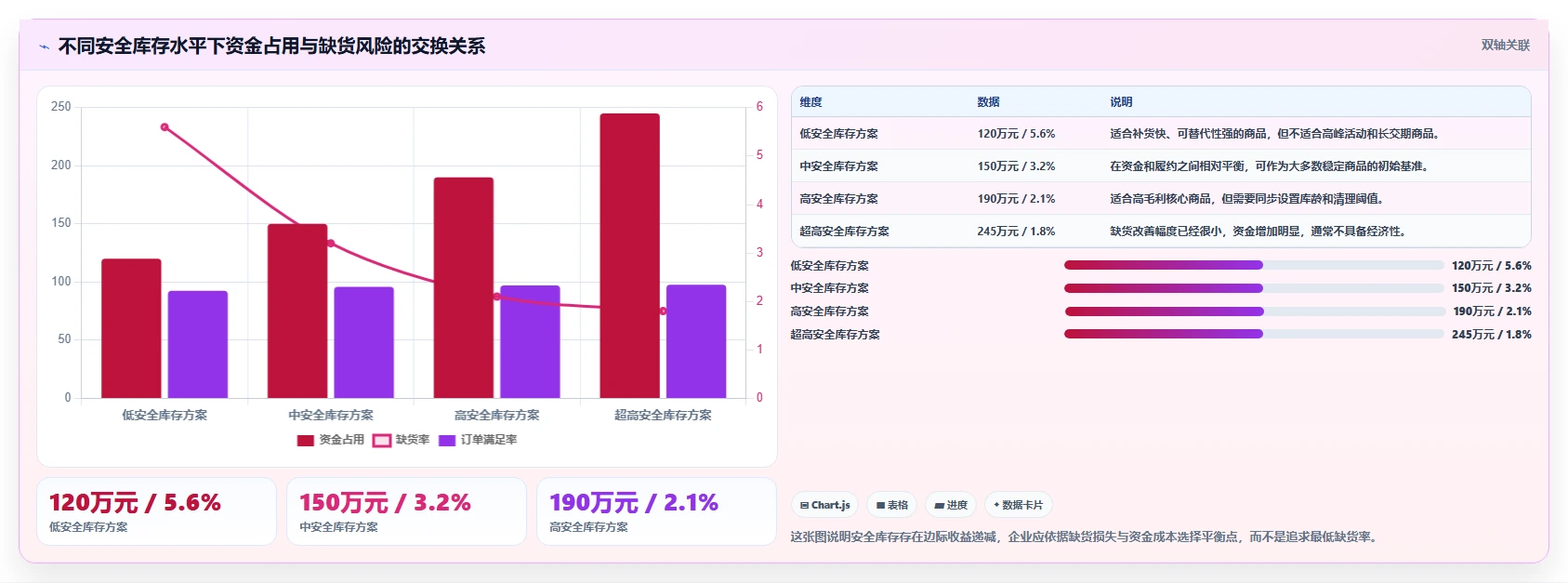
Task: Click the purple 订单满足率 bar for 超高安全库存方案
Action: tap(696, 341)
